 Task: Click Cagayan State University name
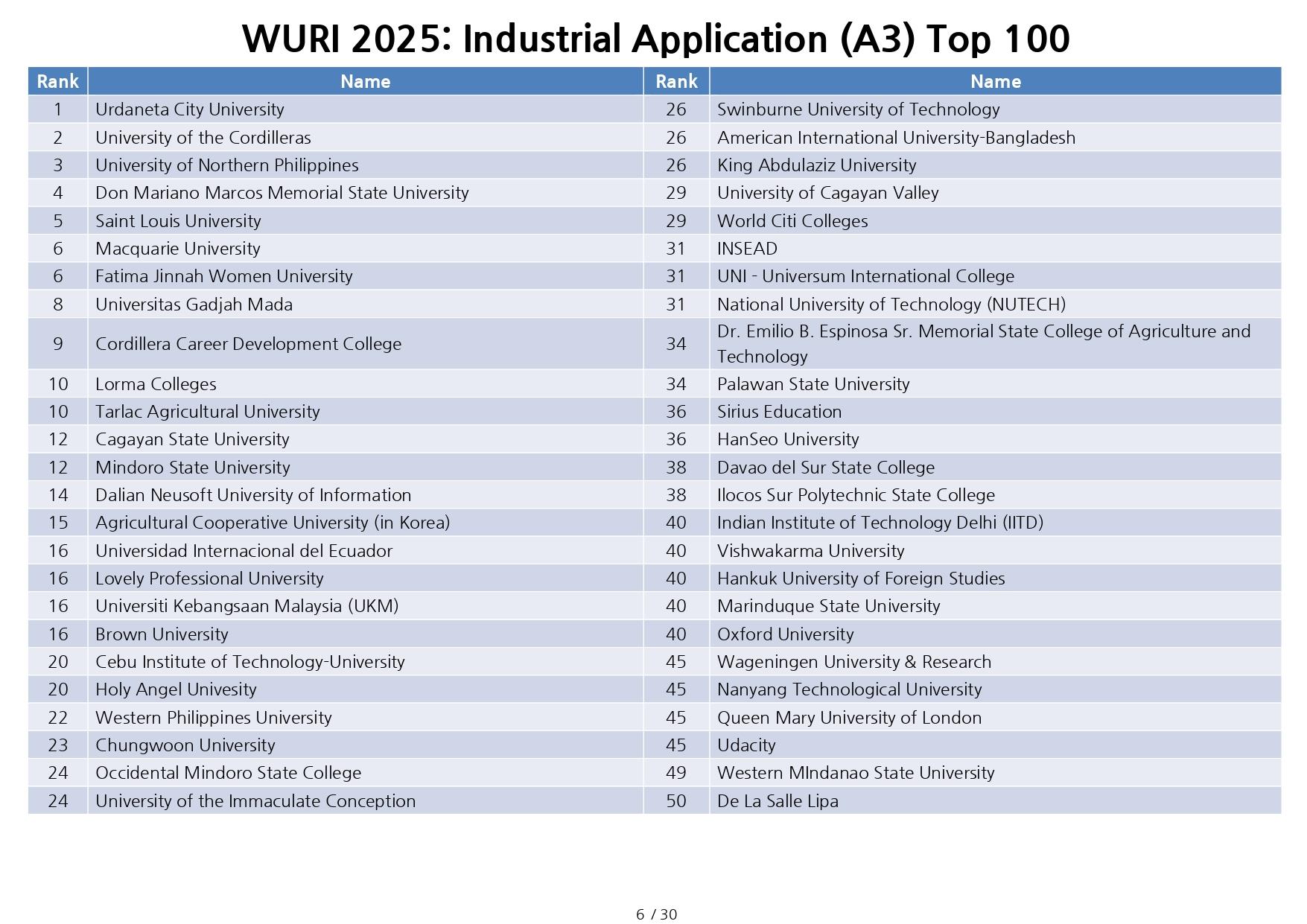click(192, 439)
